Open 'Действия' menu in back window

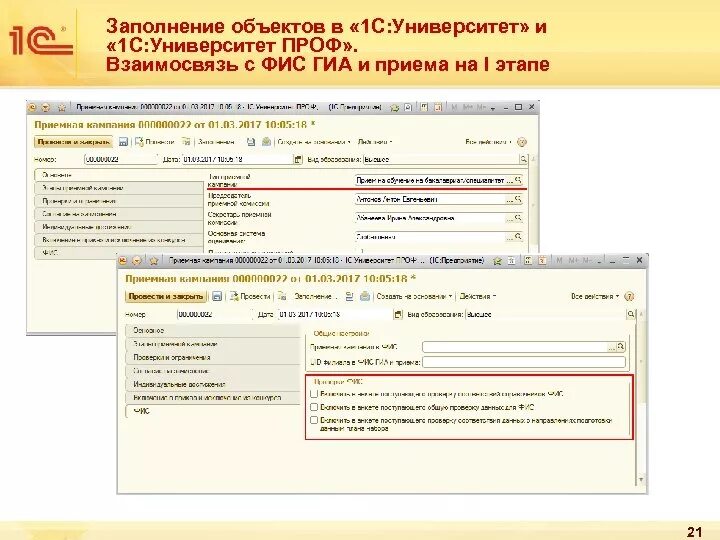[x=375, y=142]
